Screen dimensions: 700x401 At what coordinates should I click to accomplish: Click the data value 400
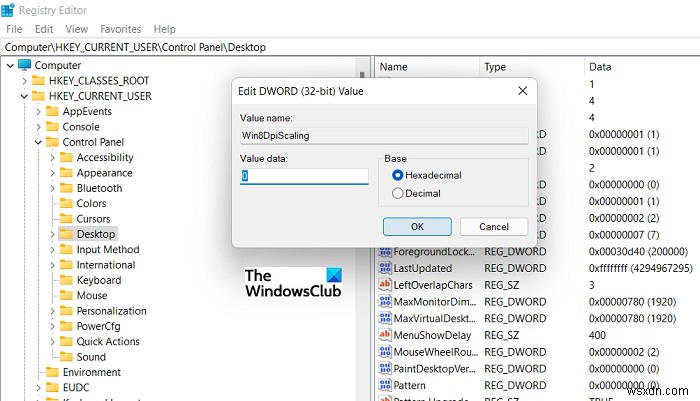597,335
